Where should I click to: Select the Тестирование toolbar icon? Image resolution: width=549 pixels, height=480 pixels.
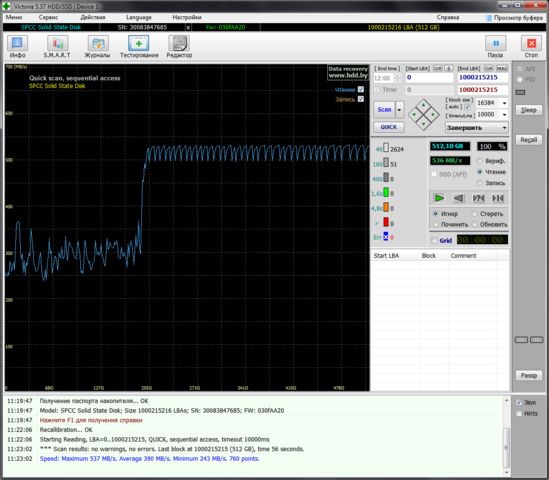click(139, 43)
